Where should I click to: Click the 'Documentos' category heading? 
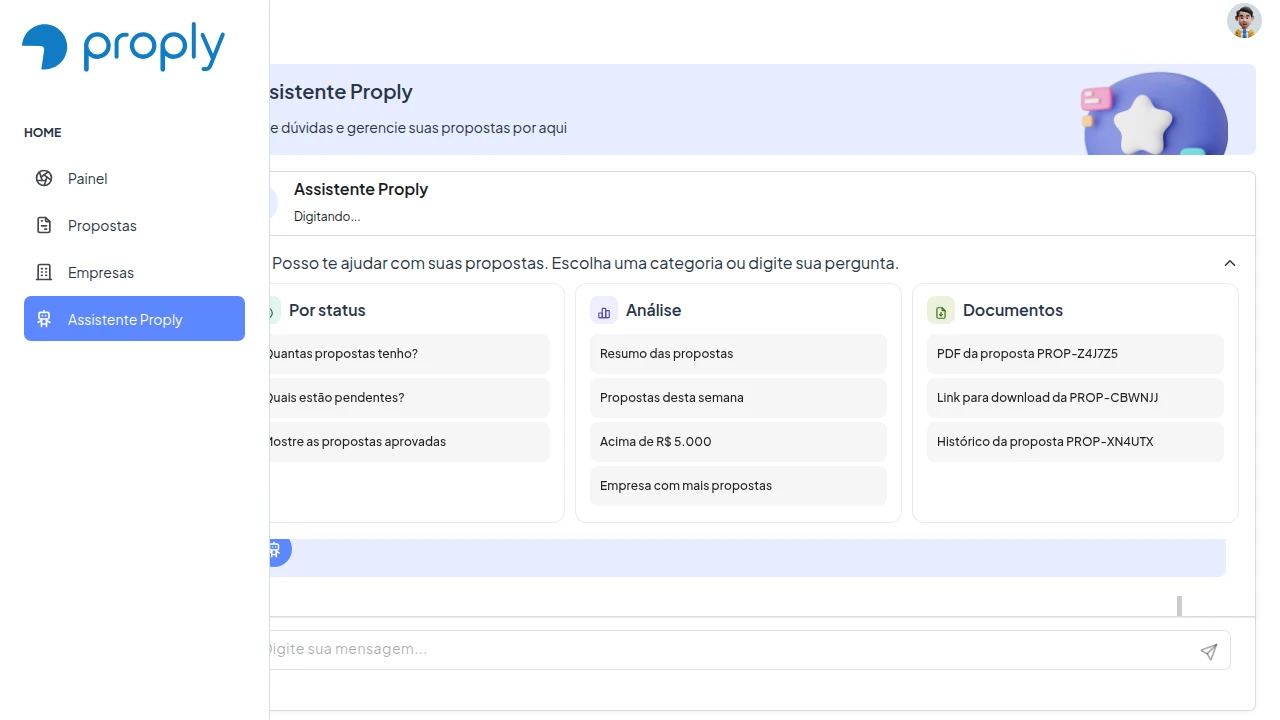coord(1013,310)
